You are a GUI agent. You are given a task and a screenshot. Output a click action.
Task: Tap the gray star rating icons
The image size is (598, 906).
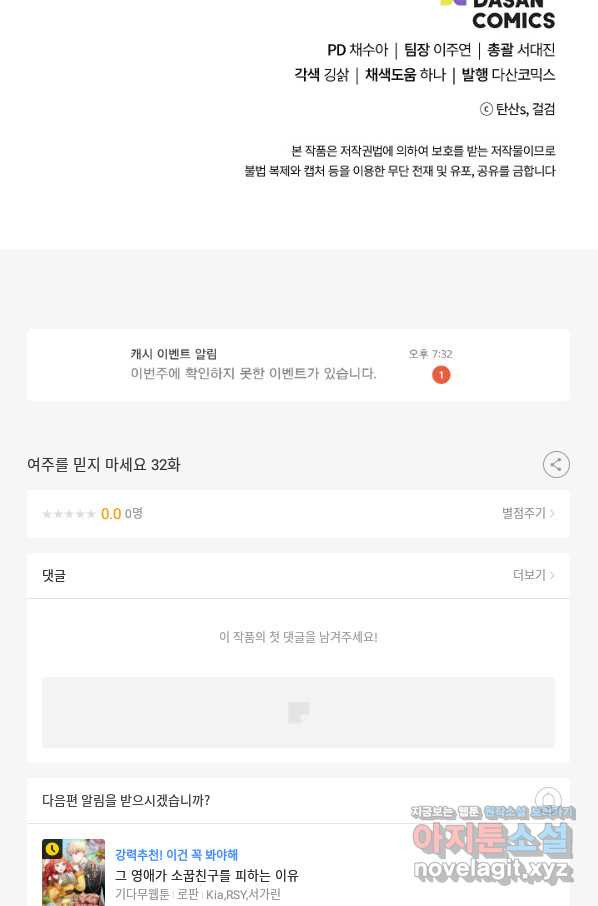pos(69,514)
